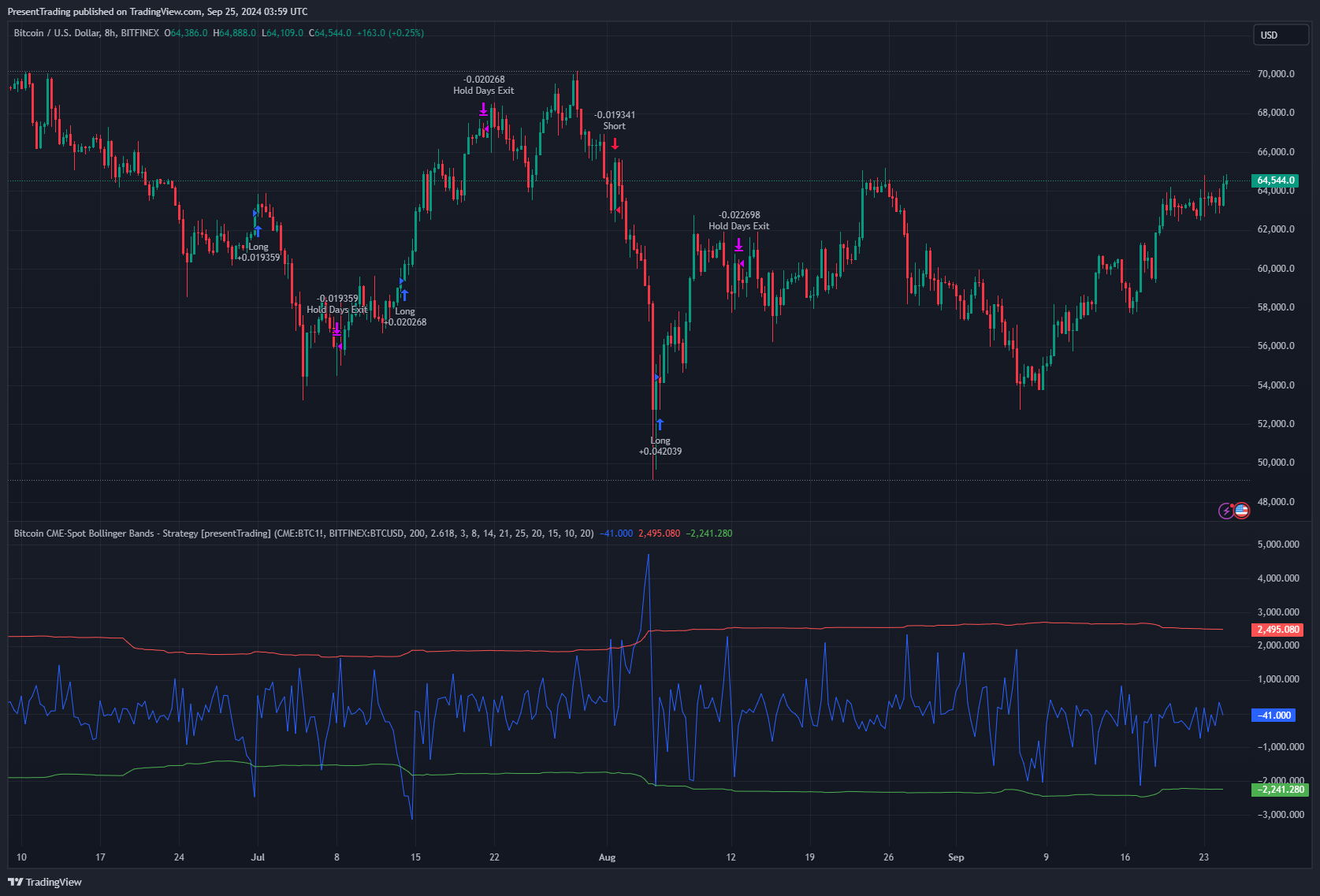Click the Long +0.019359 trade label
The image size is (1320, 896).
(258, 252)
